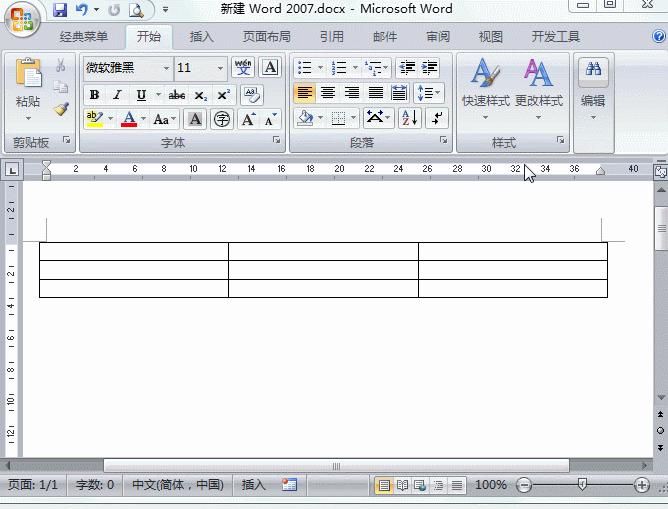Click the horizontal scrollbar thumb
This screenshot has height=509, width=668.
coord(336,466)
